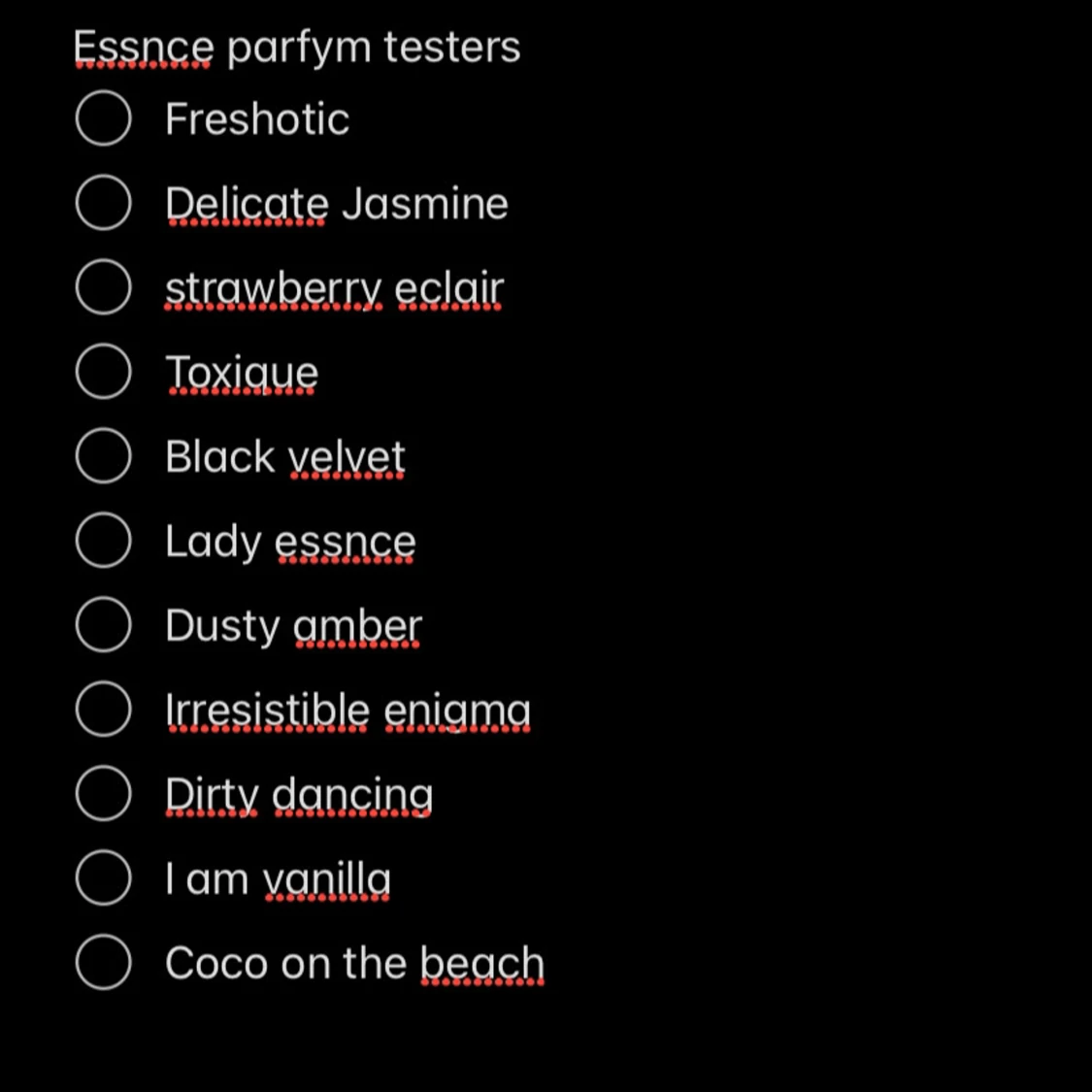Check off the Freshotic item
Image resolution: width=1092 pixels, height=1092 pixels.
103,117
